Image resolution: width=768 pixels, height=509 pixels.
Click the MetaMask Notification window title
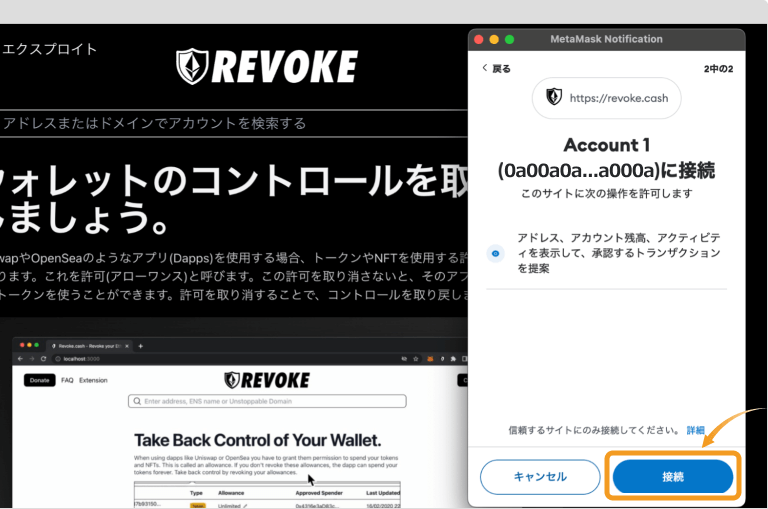606,39
